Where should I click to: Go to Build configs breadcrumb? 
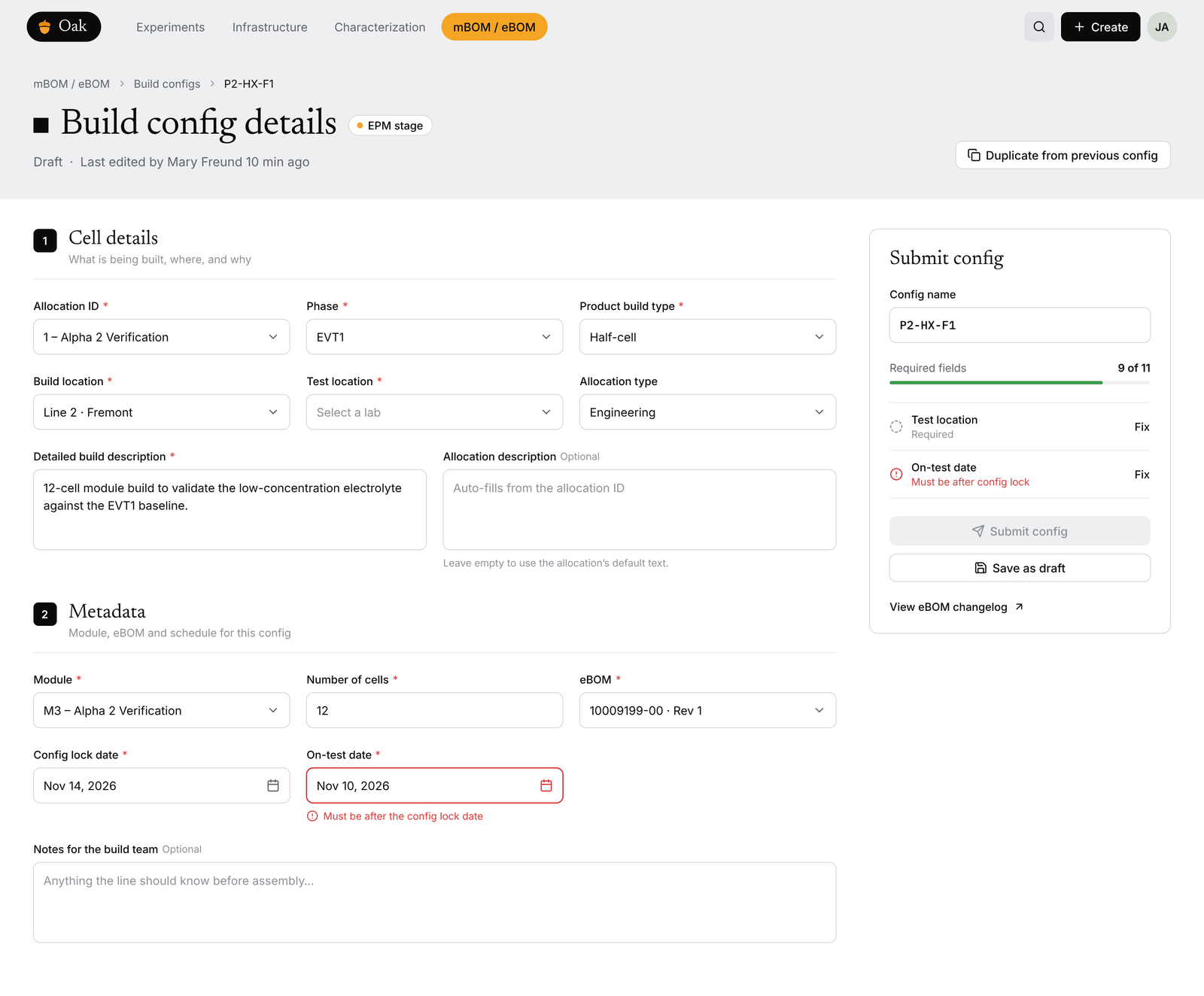[167, 84]
